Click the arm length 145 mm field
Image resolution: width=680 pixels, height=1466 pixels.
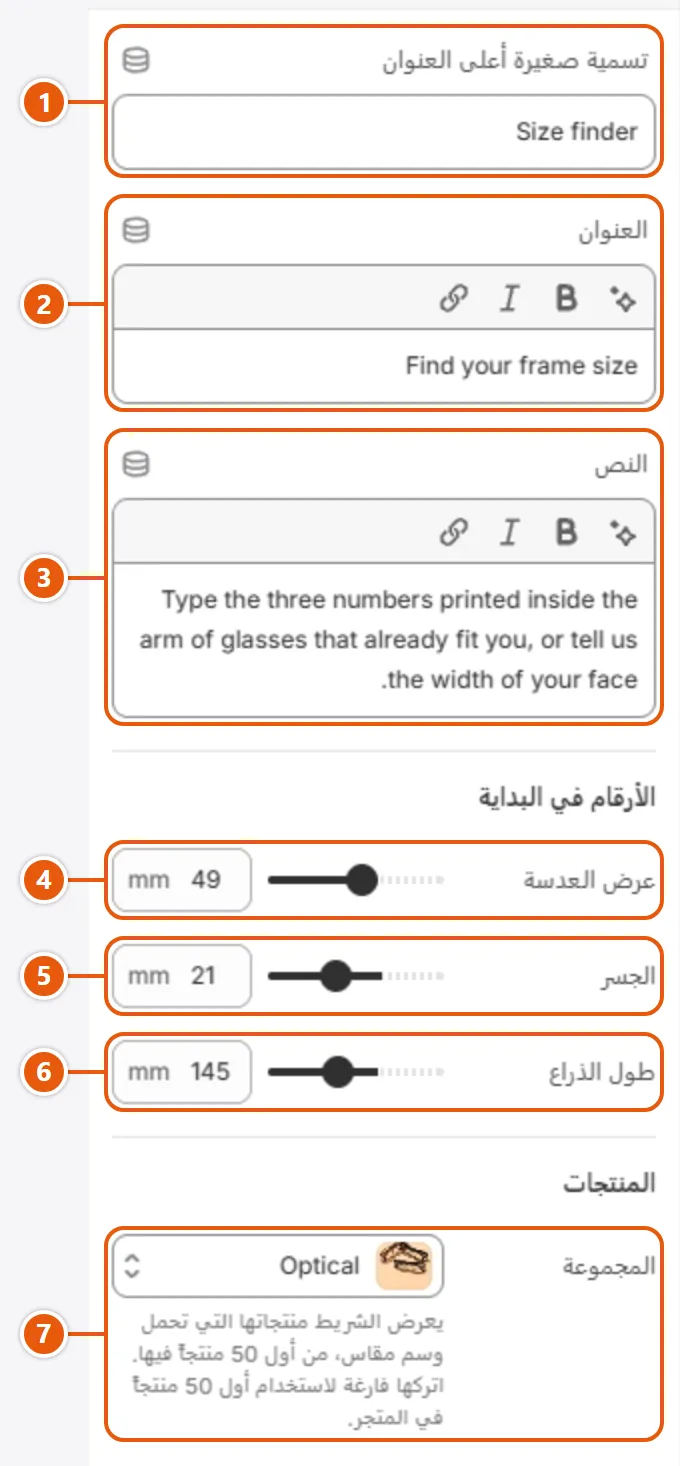coord(181,1072)
